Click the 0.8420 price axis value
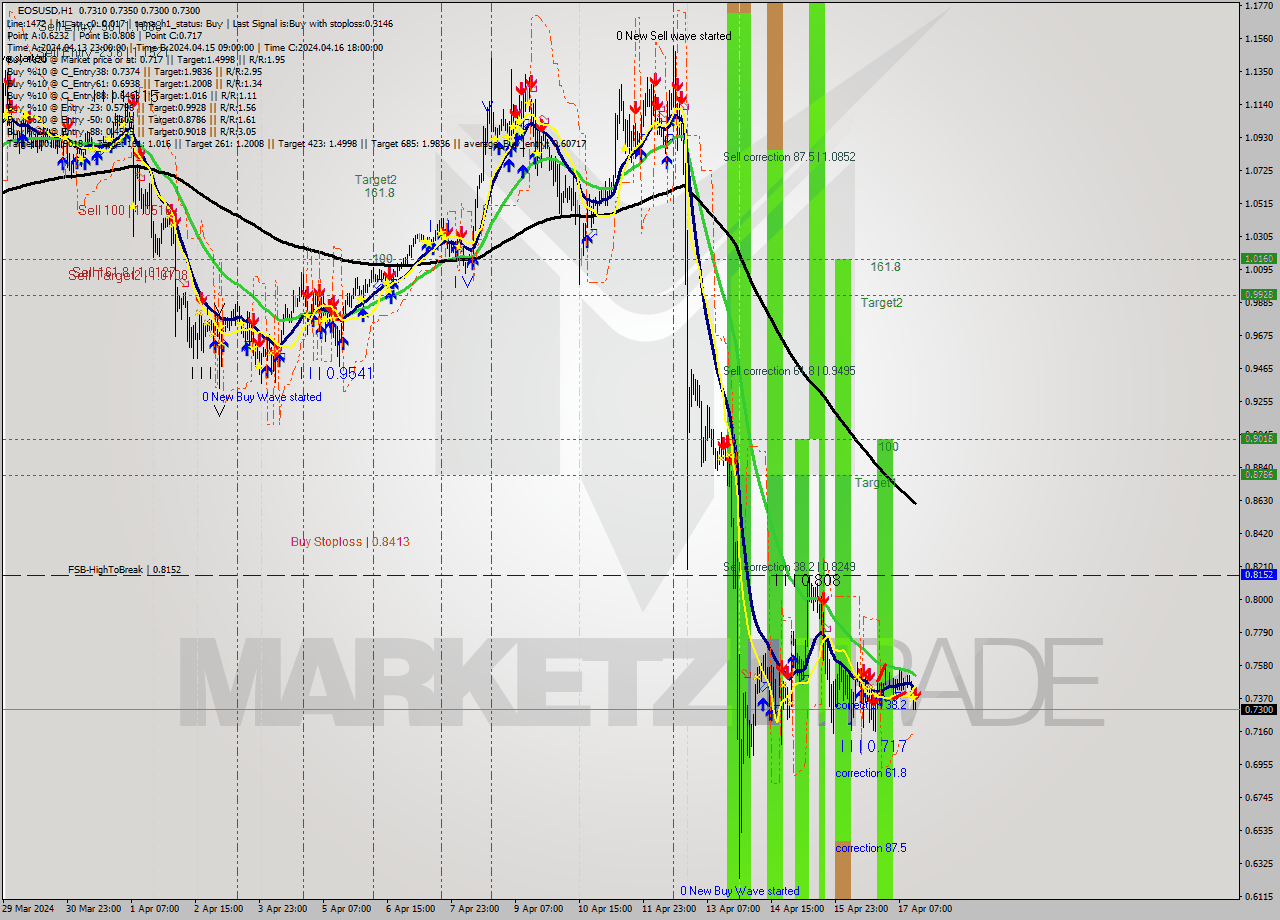The image size is (1280, 920). click(x=1259, y=533)
